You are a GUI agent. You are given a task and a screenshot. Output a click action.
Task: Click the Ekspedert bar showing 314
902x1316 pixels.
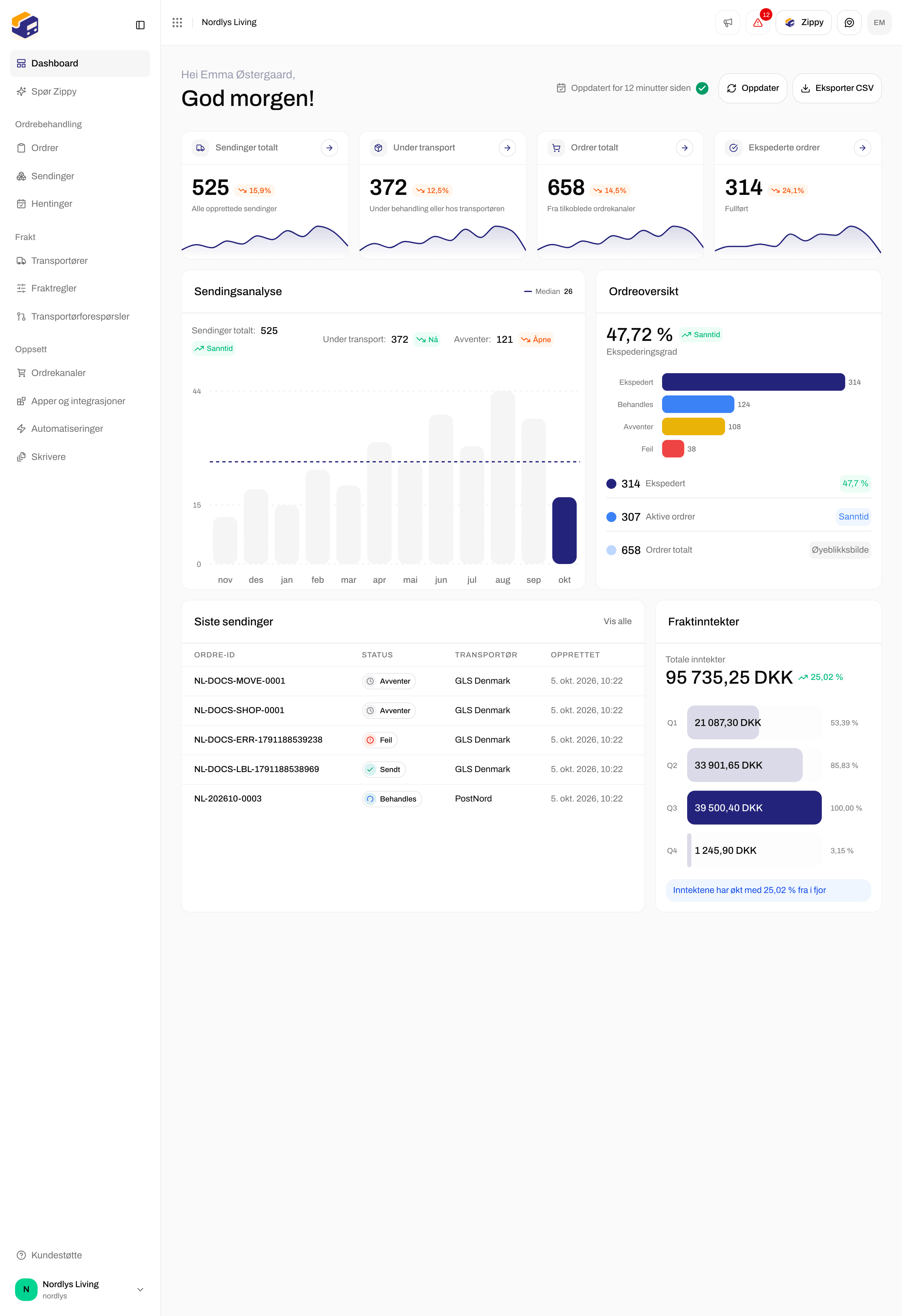click(753, 382)
